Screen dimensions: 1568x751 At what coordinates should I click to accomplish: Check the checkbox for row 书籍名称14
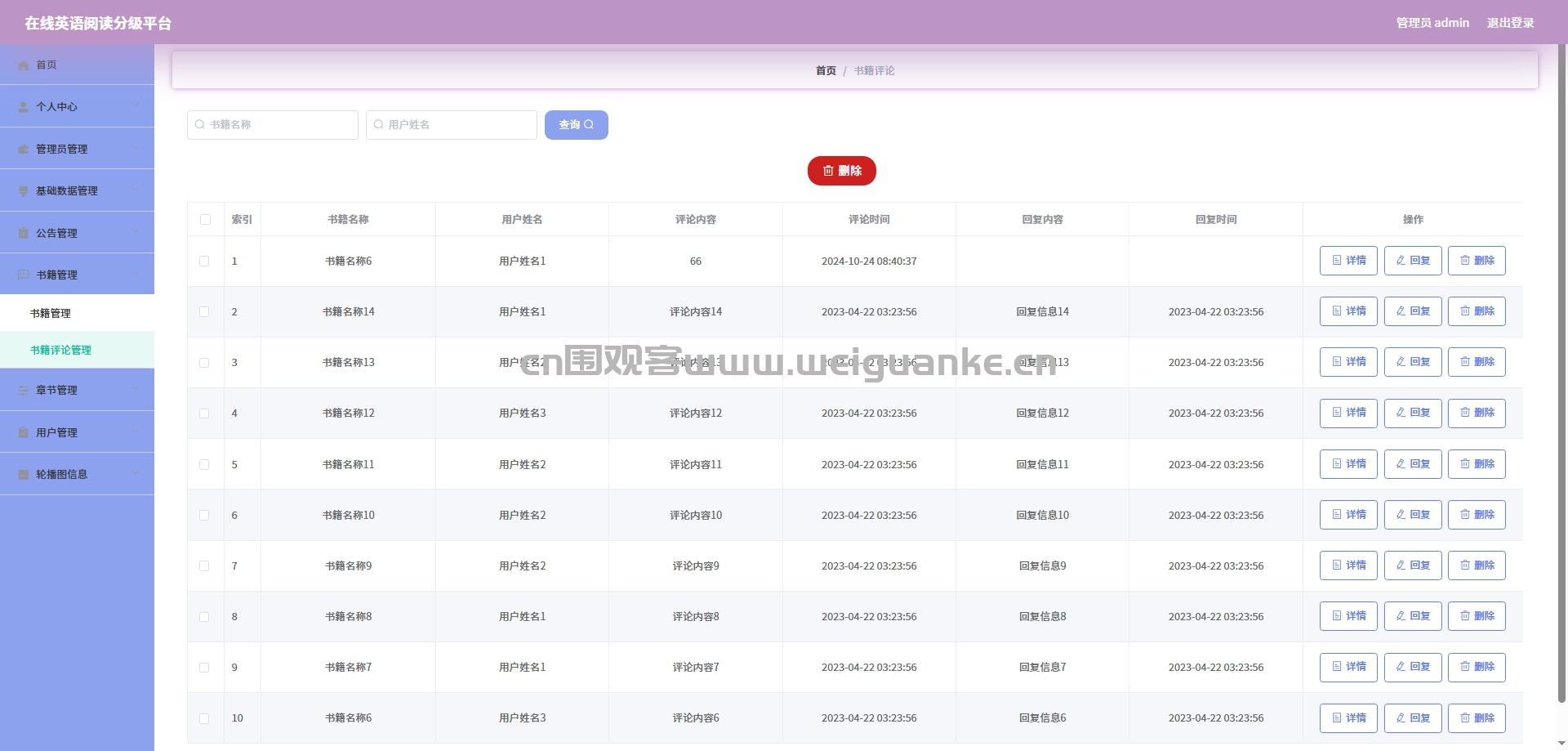[204, 312]
